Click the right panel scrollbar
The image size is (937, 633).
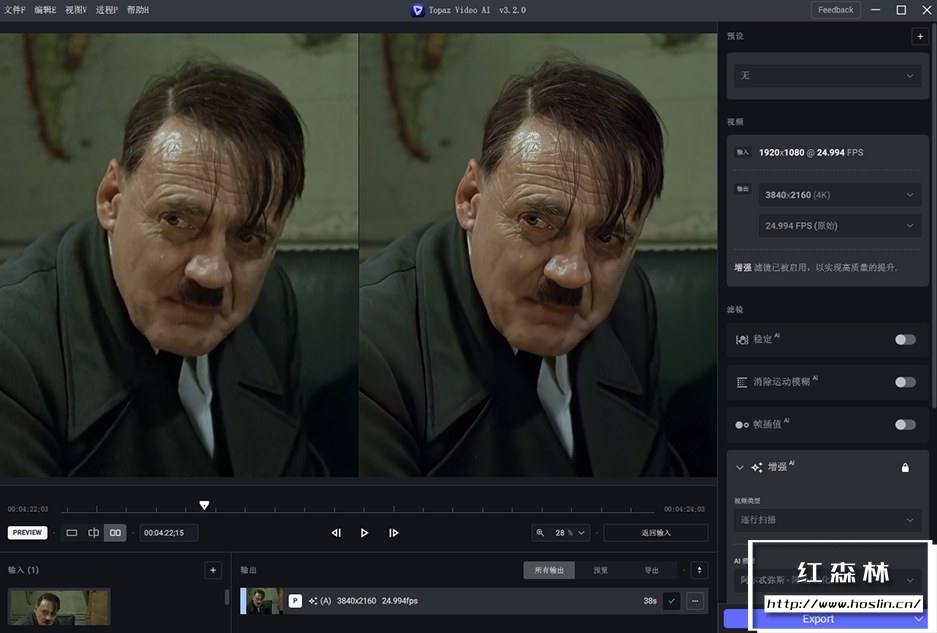[x=934, y=215]
